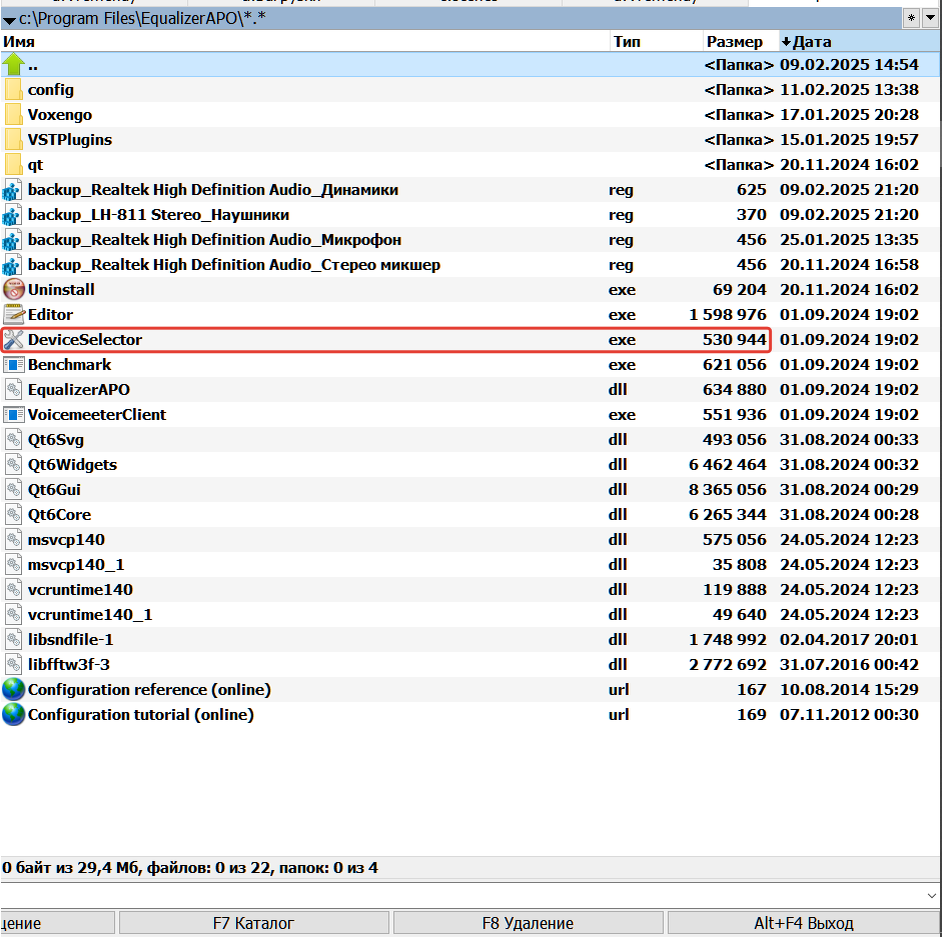Select the config folder icon

pos(13,89)
